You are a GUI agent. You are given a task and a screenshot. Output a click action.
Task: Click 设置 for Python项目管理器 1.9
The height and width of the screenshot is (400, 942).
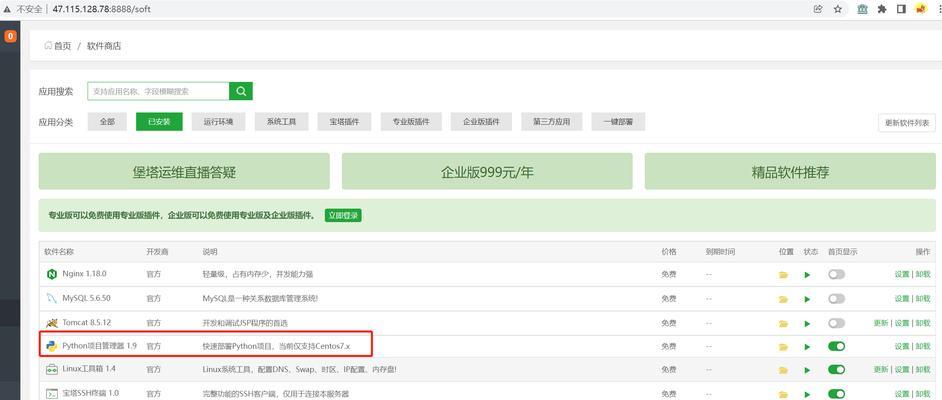(x=902, y=346)
